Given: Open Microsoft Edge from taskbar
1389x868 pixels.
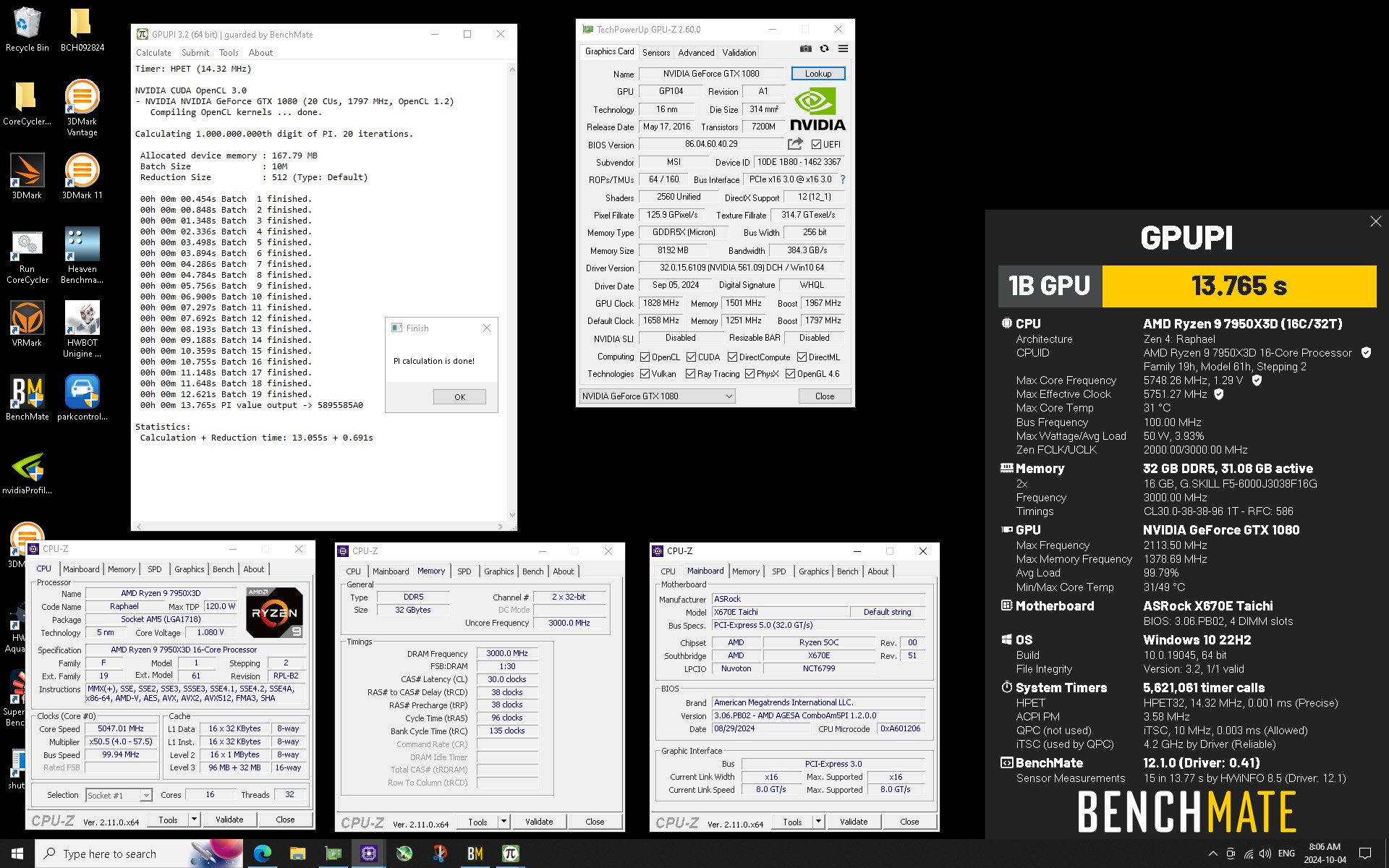Looking at the screenshot, I should pyautogui.click(x=262, y=854).
